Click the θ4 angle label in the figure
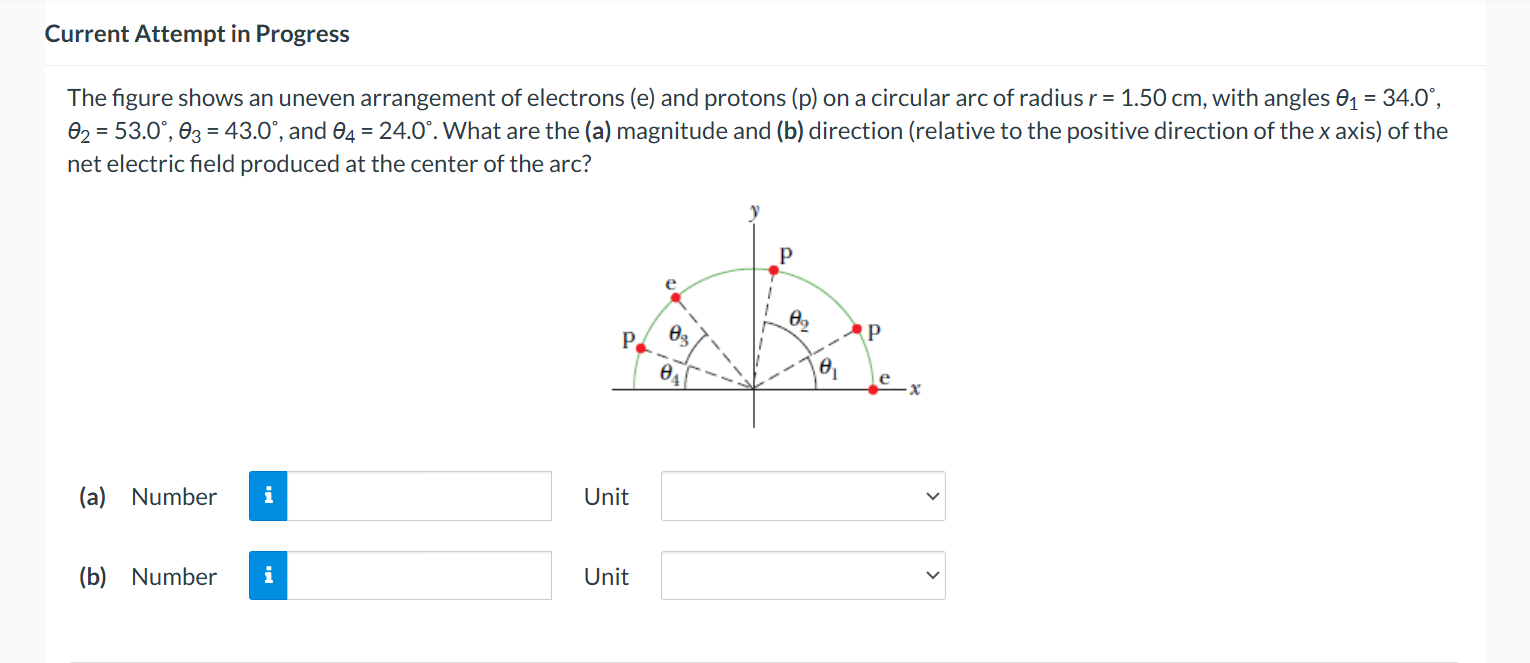 point(669,372)
